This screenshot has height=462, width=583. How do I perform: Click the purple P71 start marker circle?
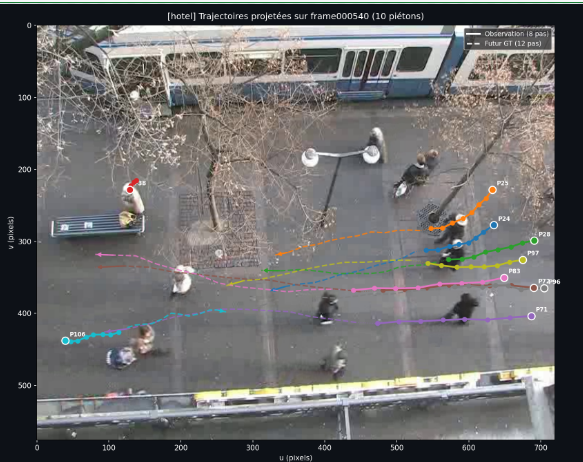pyautogui.click(x=531, y=316)
